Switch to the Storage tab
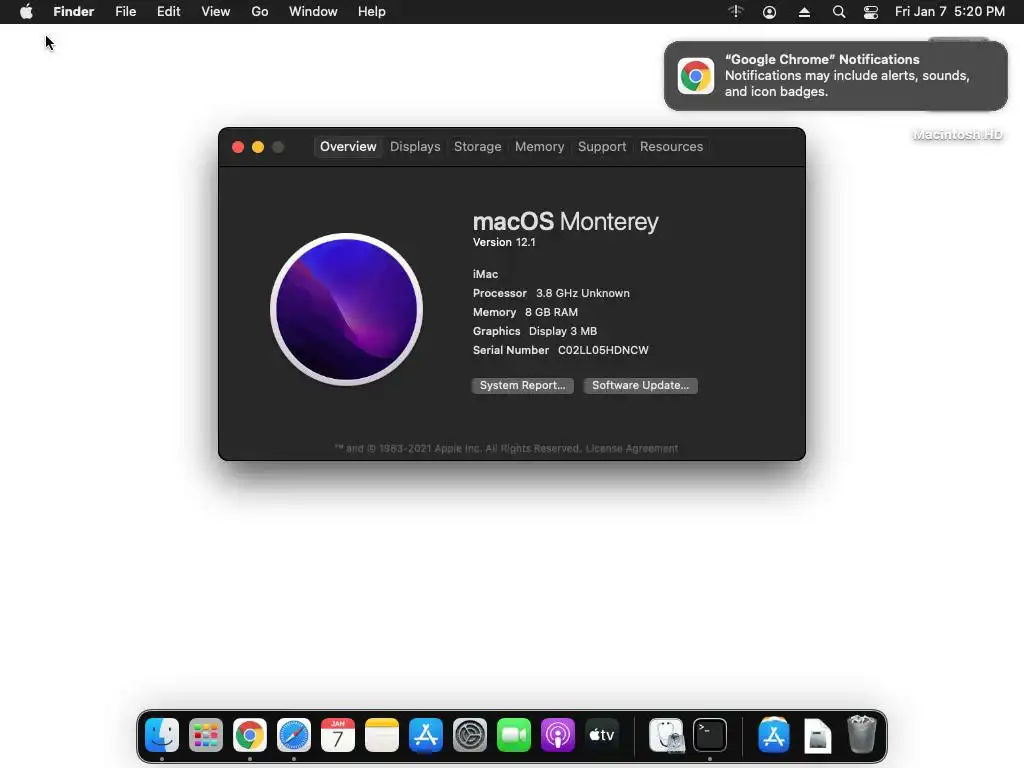This screenshot has height=768, width=1024. click(477, 147)
